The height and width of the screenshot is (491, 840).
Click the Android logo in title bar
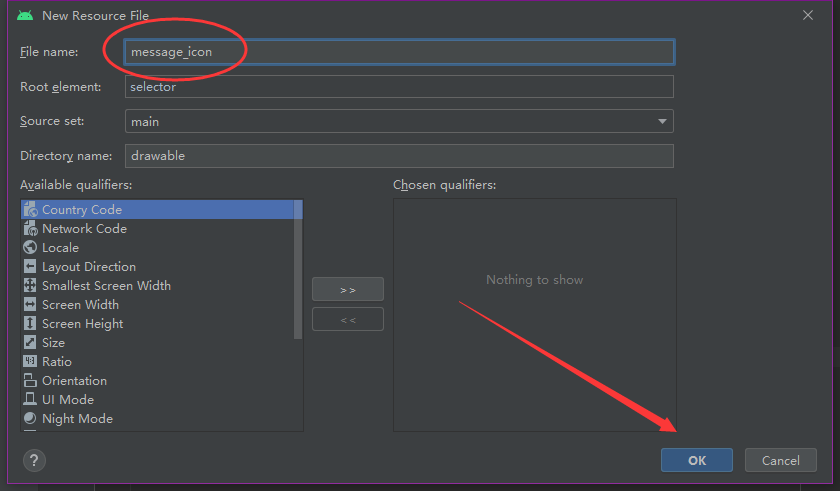pyautogui.click(x=25, y=16)
